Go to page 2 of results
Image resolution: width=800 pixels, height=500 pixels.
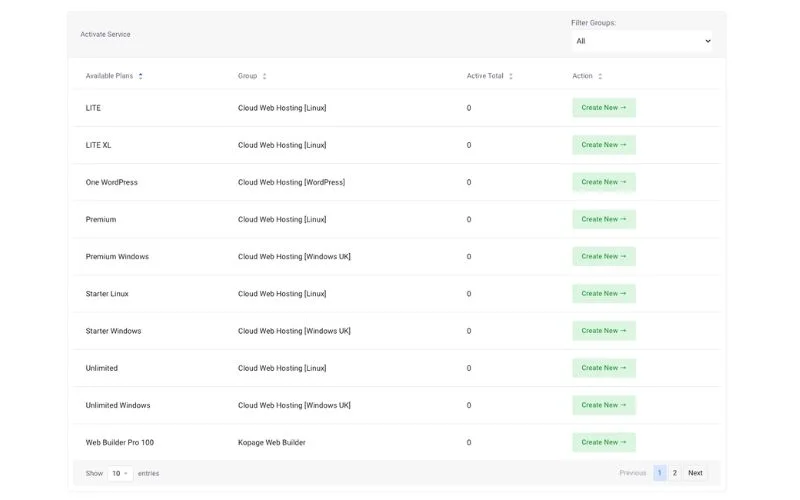(674, 473)
